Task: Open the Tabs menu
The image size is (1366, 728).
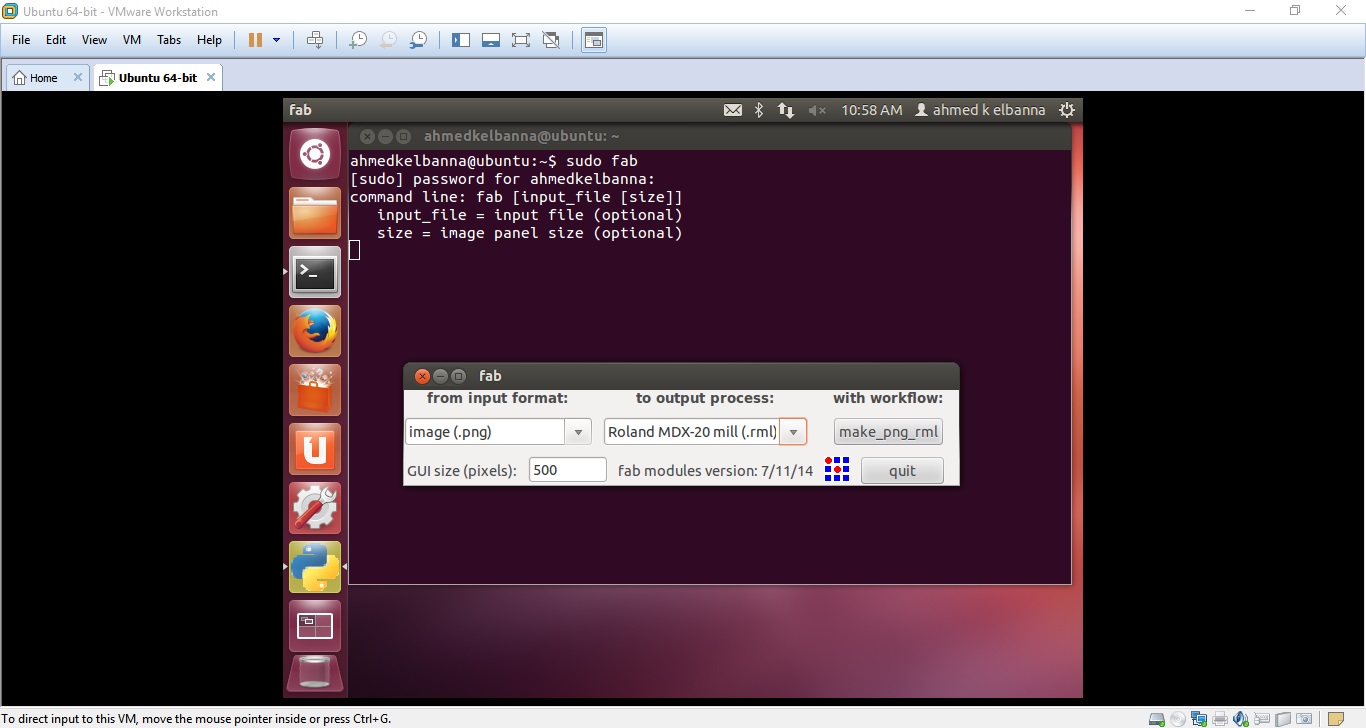Action: [x=169, y=40]
